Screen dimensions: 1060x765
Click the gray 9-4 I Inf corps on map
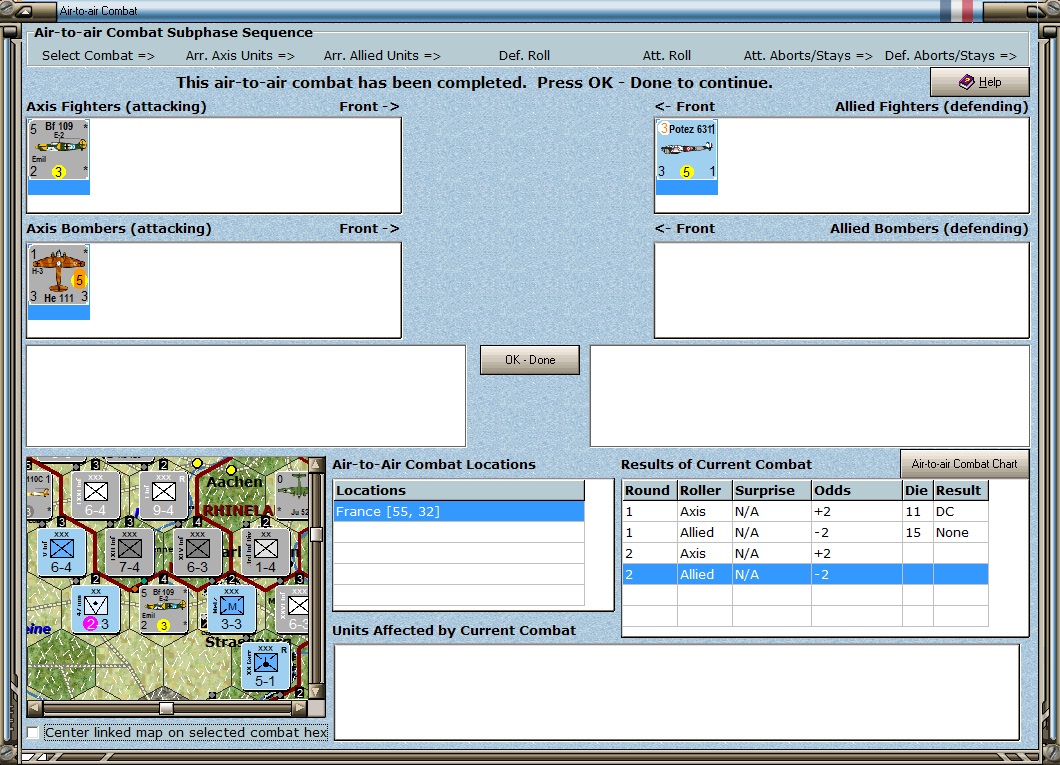(x=164, y=495)
